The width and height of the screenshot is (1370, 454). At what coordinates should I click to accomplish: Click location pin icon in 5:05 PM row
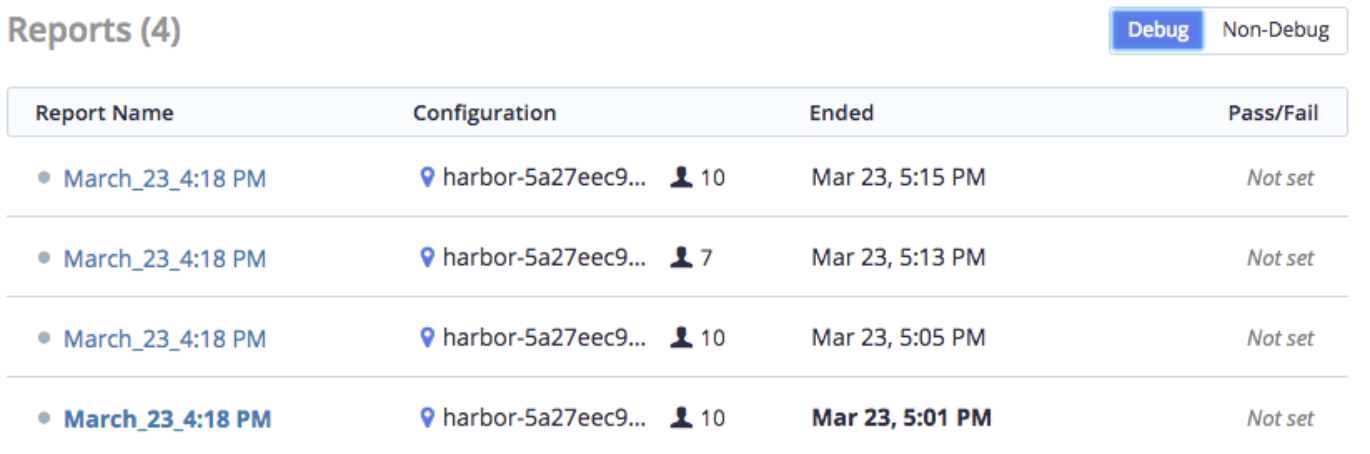tap(427, 338)
